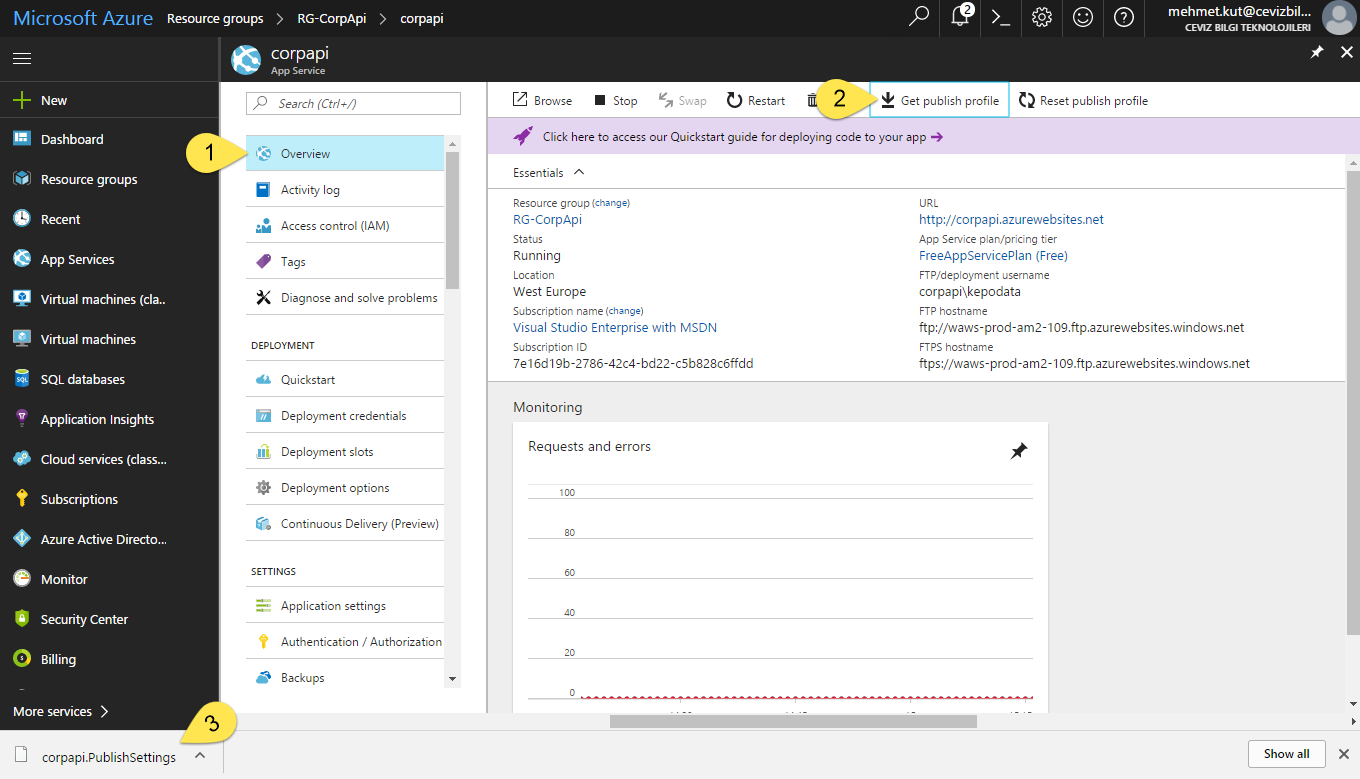Open Backups in resource menu

point(345,678)
